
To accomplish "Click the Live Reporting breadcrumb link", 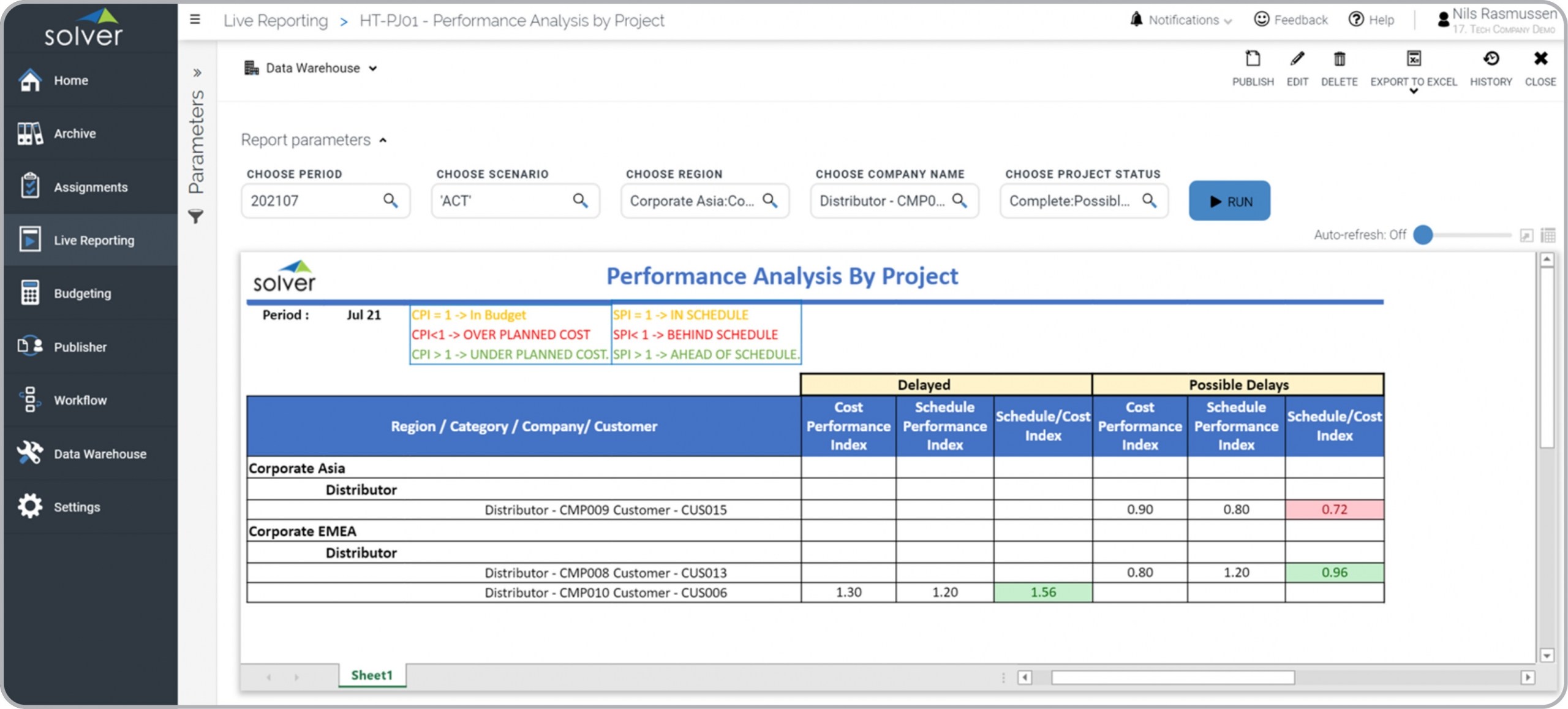I will click(276, 21).
